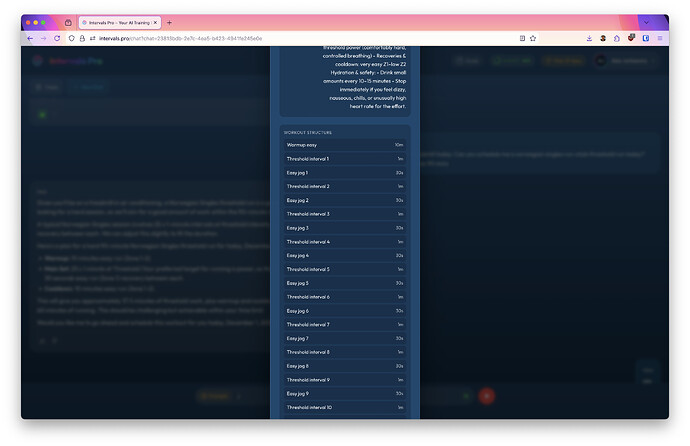This screenshot has width=690, height=446.
Task: Select the Easy jog 7 row
Action: click(345, 338)
